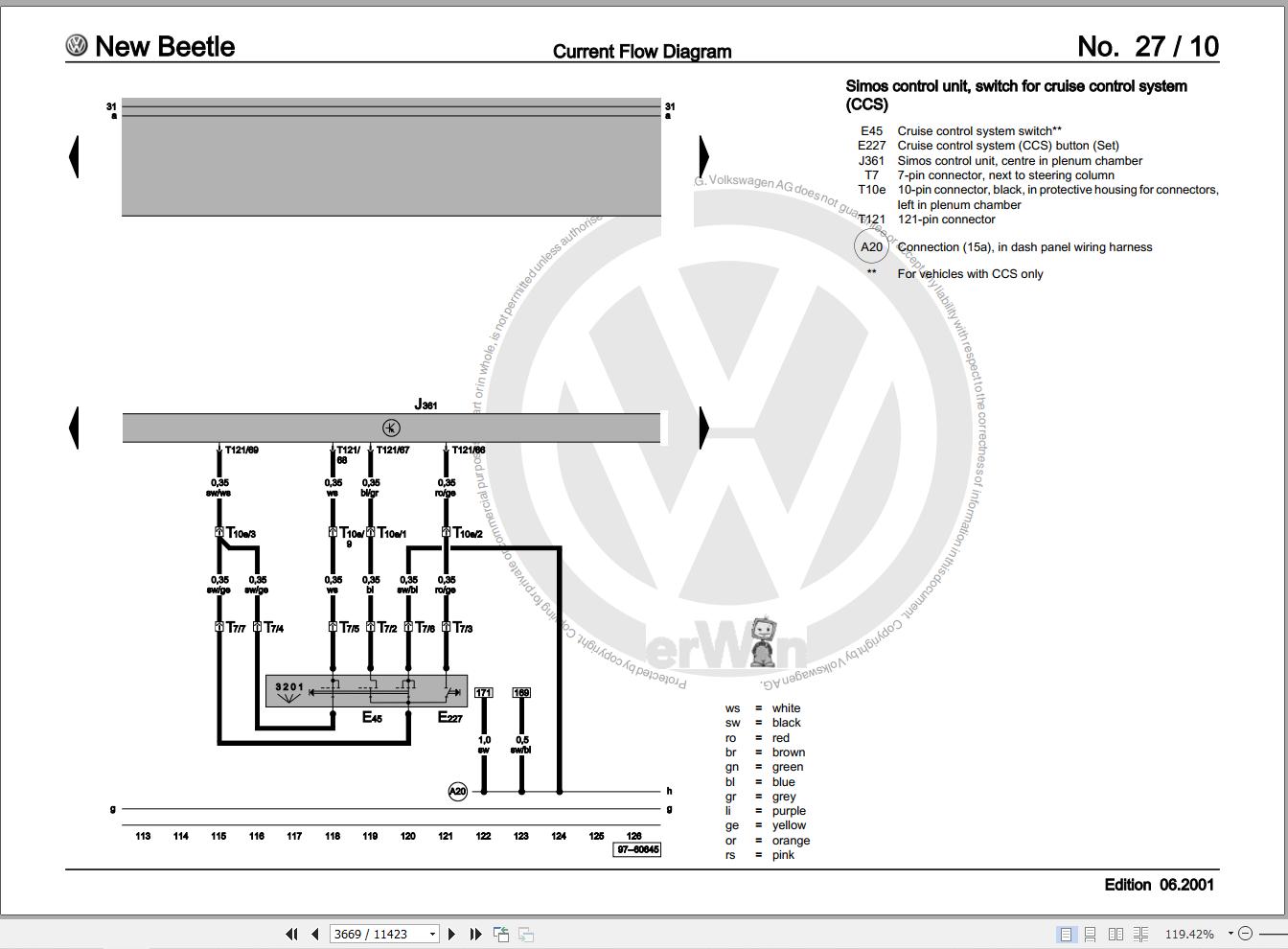Click 'Connection (15a), in dash panel wiring harness'
Screen dimensions: 1288x949
click(1024, 247)
